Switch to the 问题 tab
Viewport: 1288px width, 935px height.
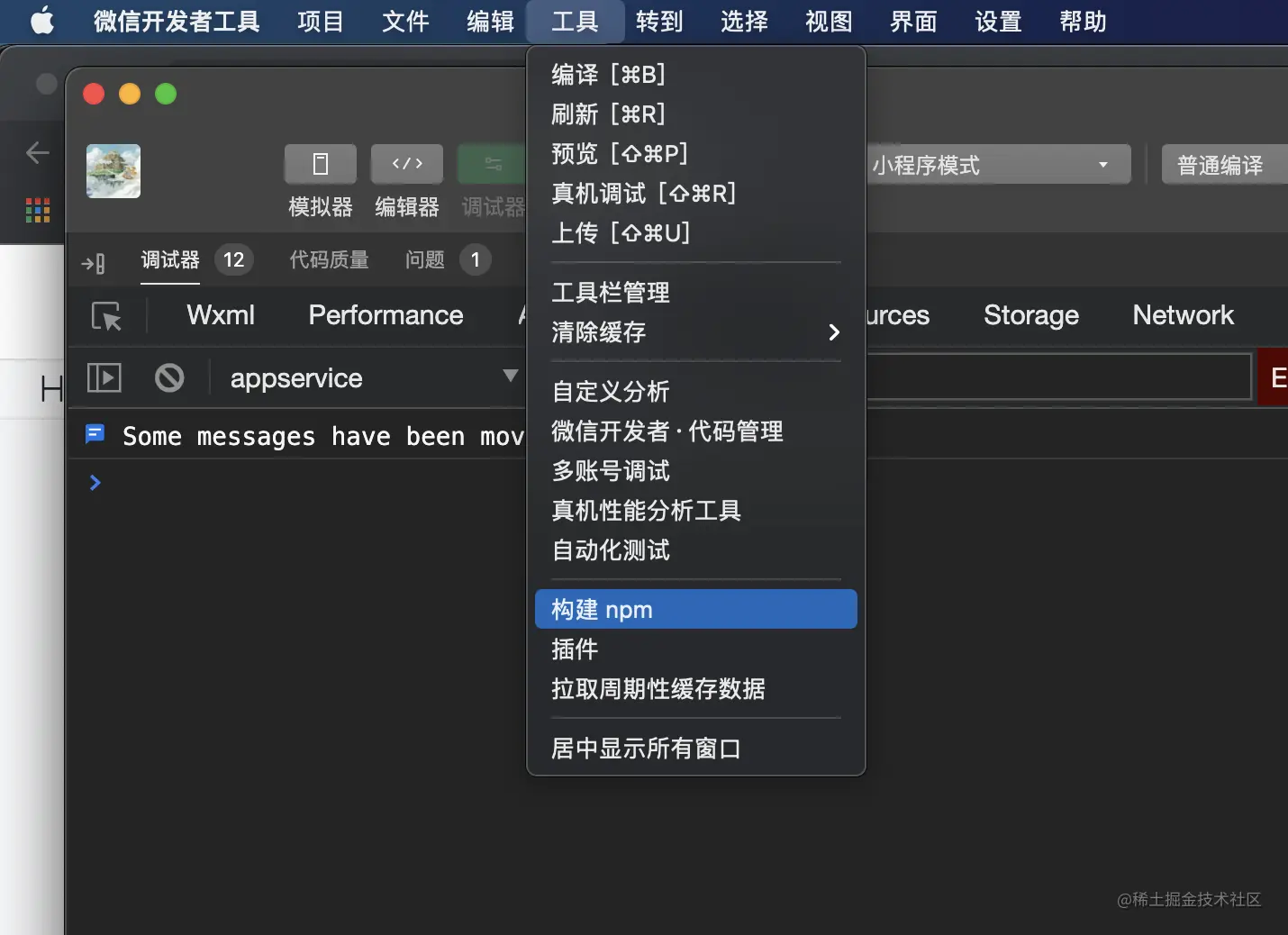click(424, 260)
